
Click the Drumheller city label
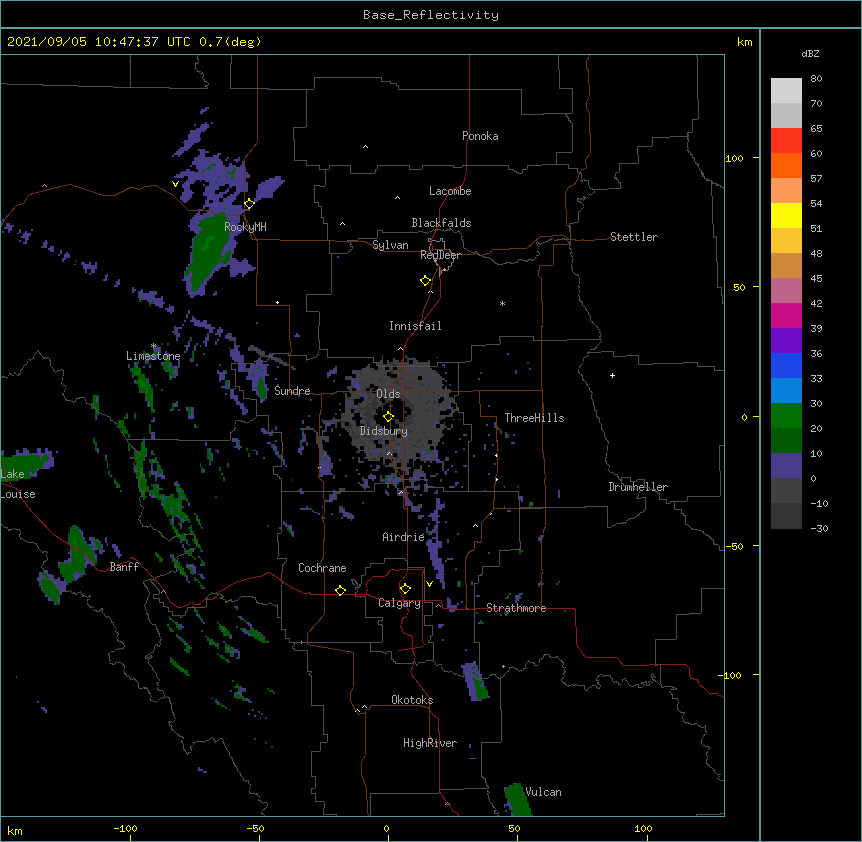638,487
